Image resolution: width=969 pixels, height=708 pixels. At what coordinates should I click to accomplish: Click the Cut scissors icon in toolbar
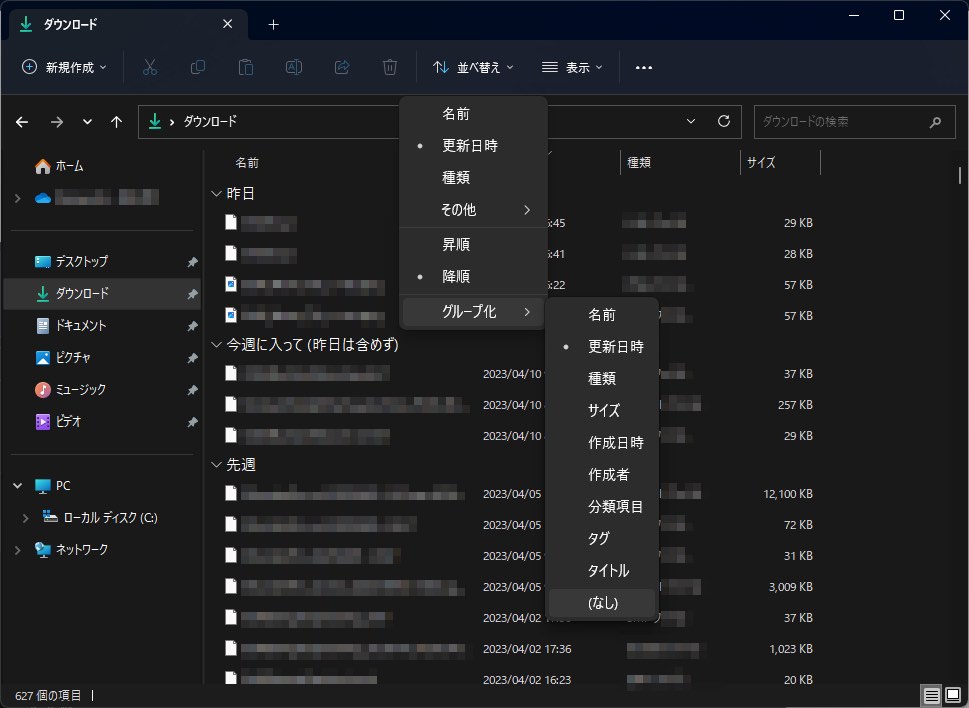click(x=150, y=67)
